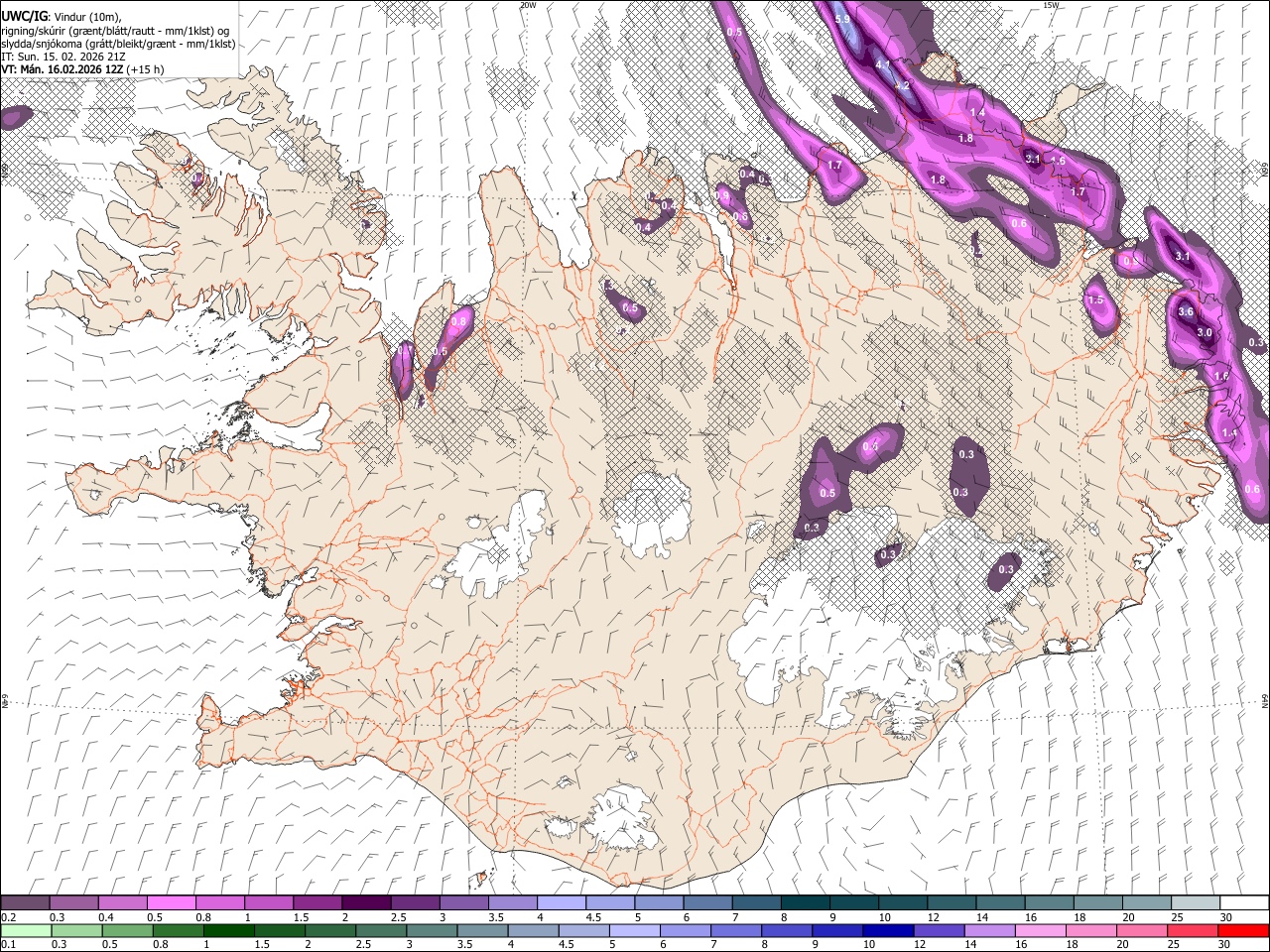Click the bright pink swatch between 0.5 and 0.8
This screenshot has width=1270, height=952.
[171, 902]
